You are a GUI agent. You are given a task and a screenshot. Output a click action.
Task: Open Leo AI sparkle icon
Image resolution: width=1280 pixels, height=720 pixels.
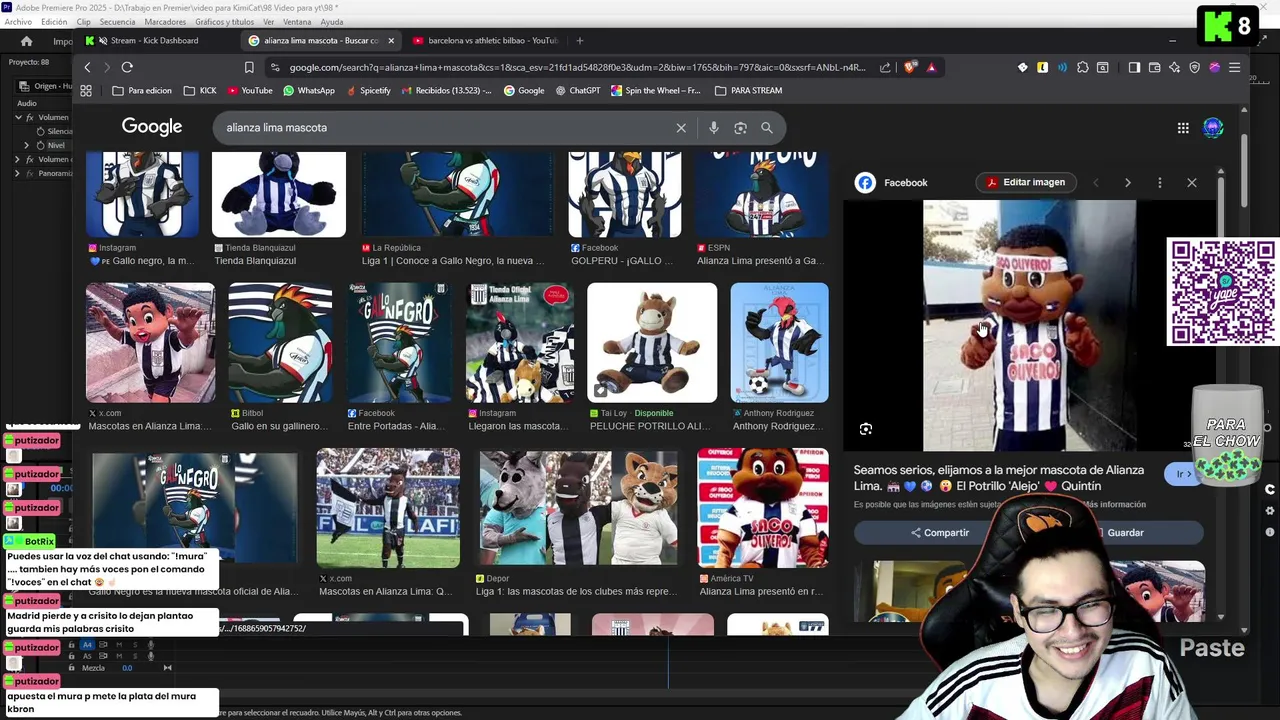1174,67
